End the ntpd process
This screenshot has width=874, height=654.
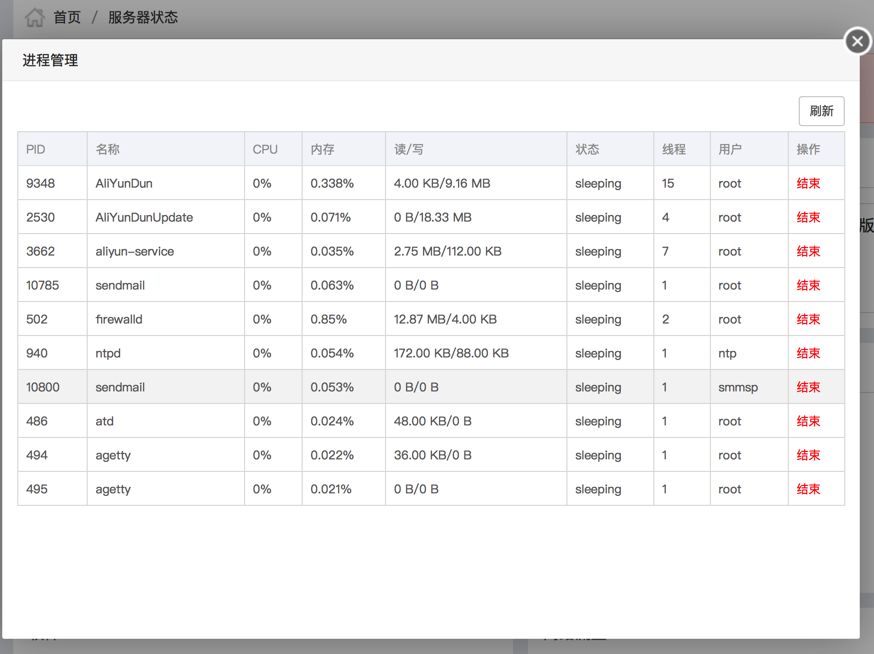pos(808,353)
